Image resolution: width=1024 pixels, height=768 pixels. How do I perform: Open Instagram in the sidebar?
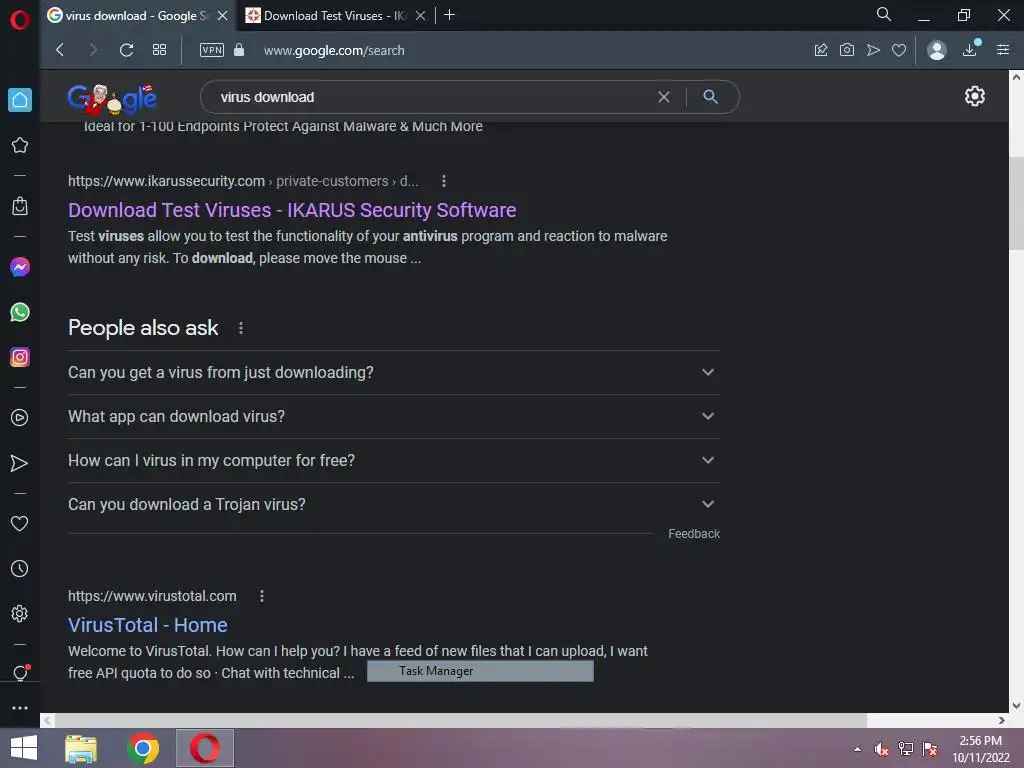[20, 357]
